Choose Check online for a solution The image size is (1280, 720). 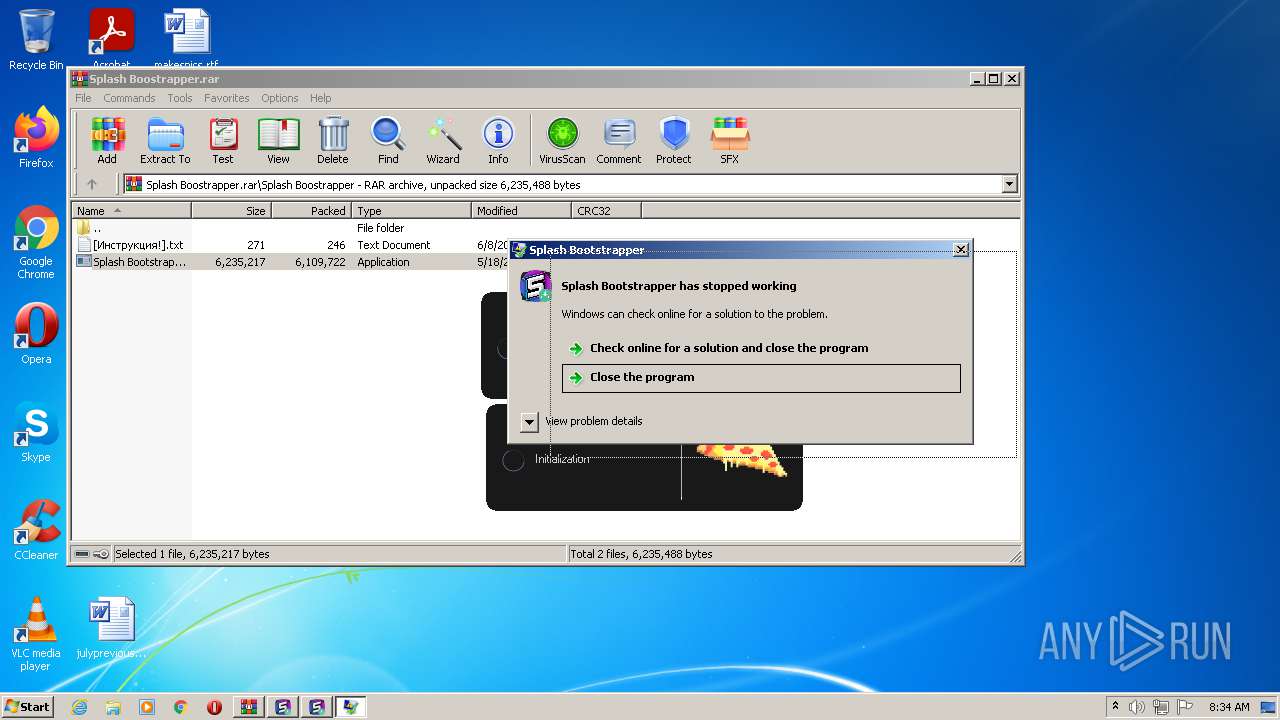tap(761, 348)
